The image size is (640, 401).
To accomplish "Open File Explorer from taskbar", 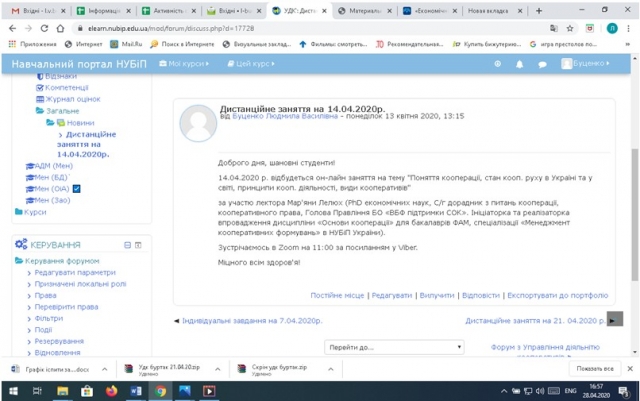I will pos(62,391).
